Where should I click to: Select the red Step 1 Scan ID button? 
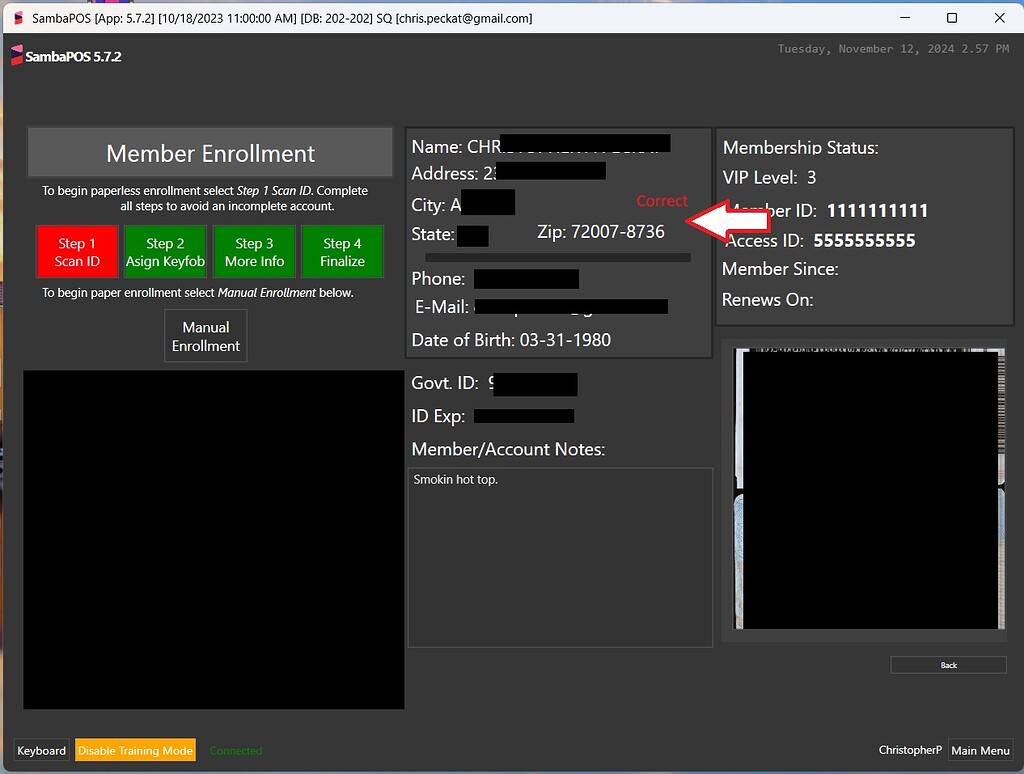(x=77, y=251)
